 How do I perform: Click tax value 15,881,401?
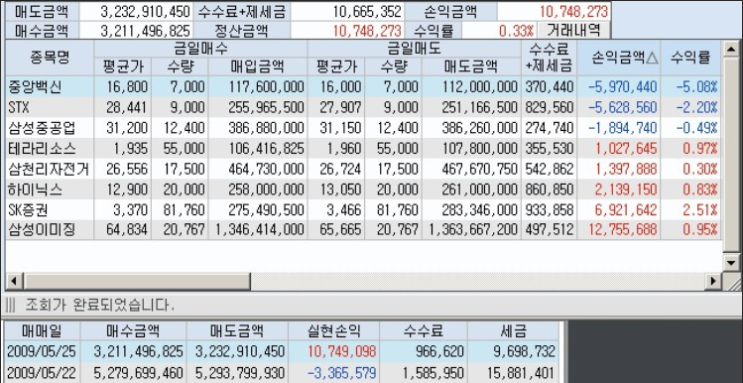pos(521,373)
